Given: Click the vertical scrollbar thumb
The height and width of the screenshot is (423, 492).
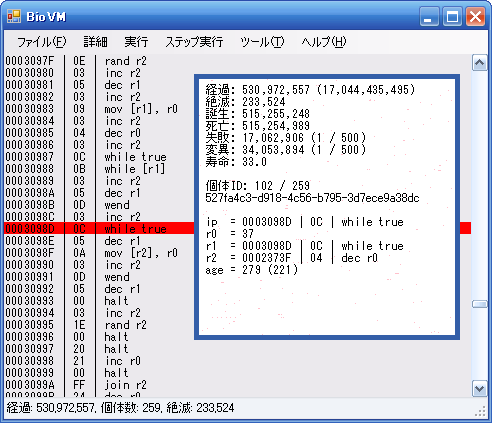Looking at the screenshot, I should (479, 304).
